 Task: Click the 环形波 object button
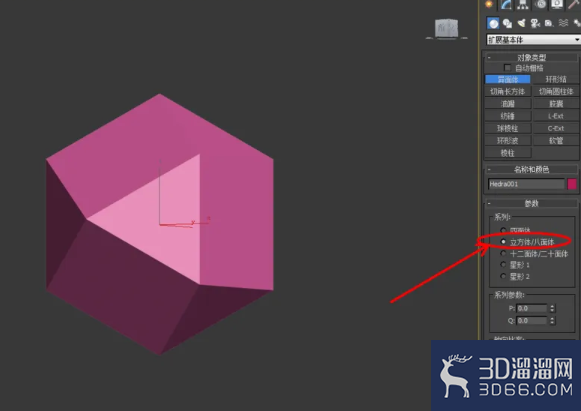(508, 140)
